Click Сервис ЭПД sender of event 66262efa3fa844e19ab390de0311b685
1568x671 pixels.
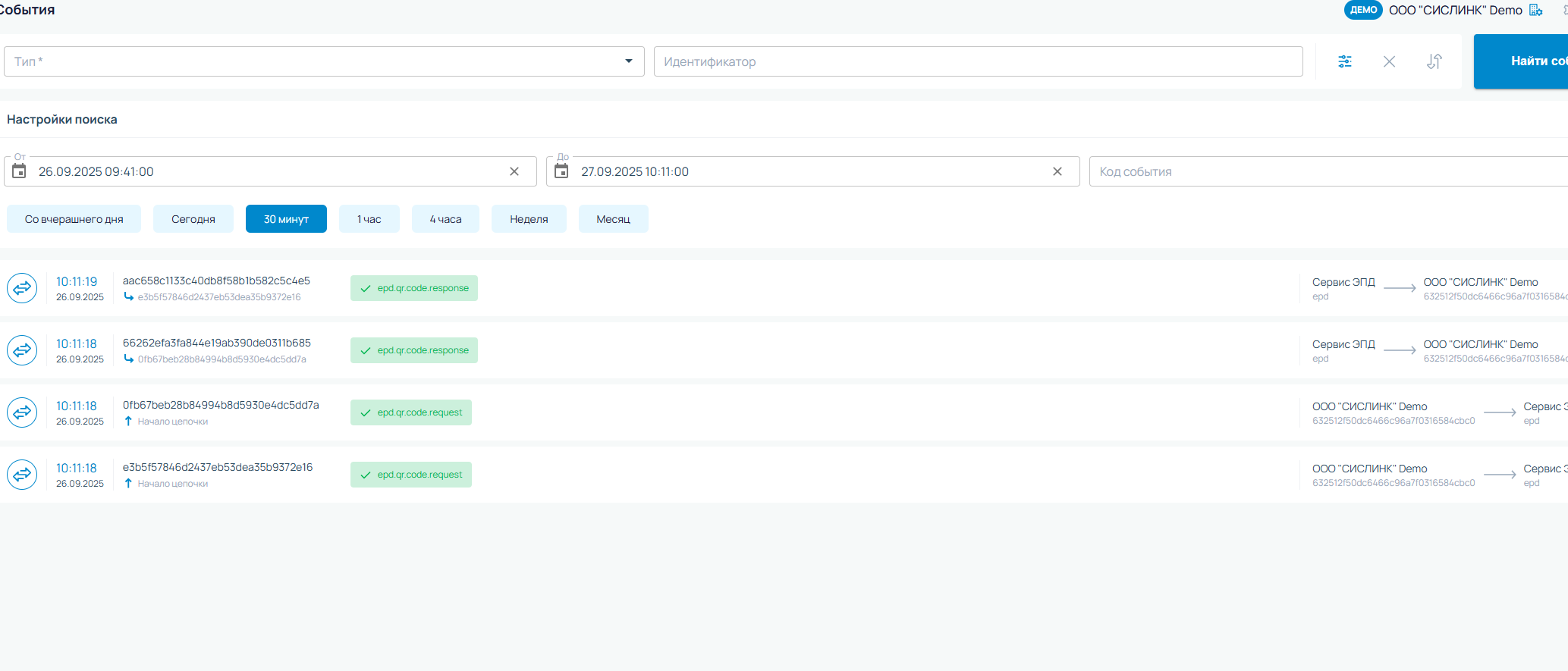pyautogui.click(x=1343, y=344)
